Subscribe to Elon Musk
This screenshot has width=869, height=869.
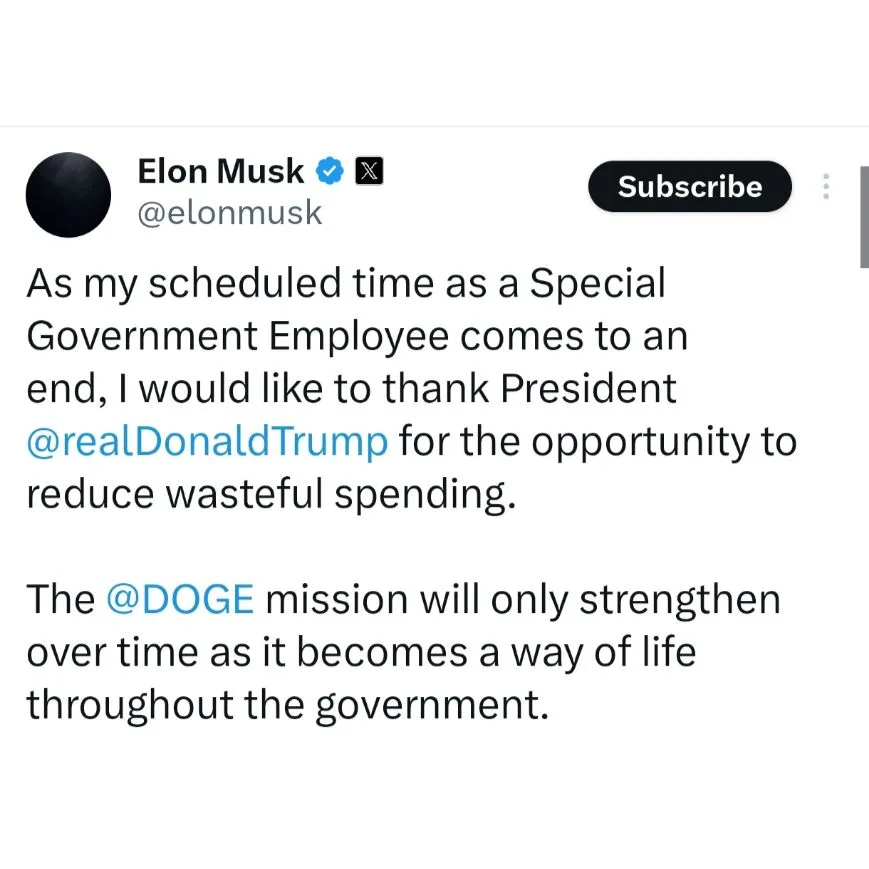coord(690,186)
